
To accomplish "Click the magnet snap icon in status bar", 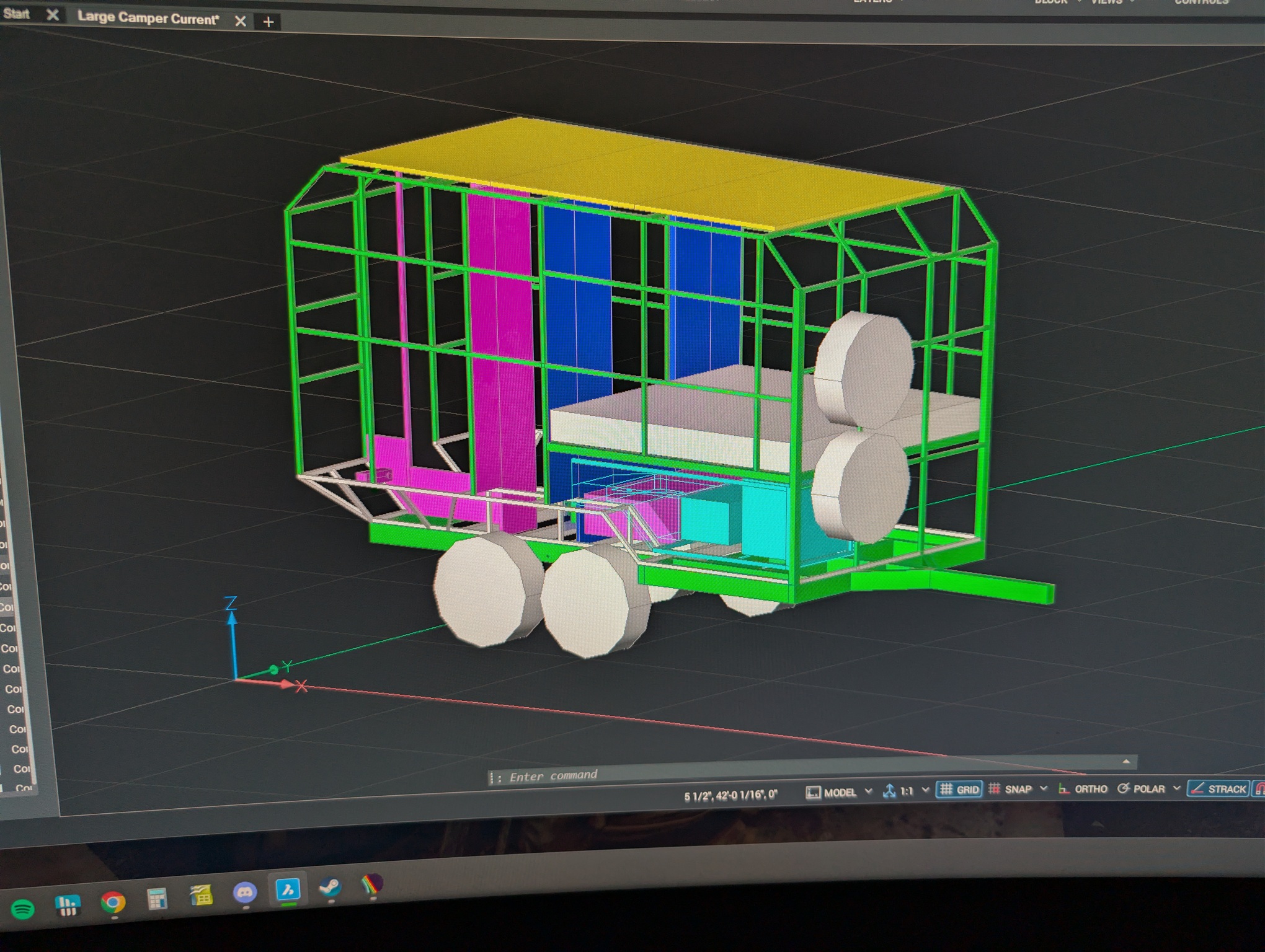I will click(x=1259, y=788).
